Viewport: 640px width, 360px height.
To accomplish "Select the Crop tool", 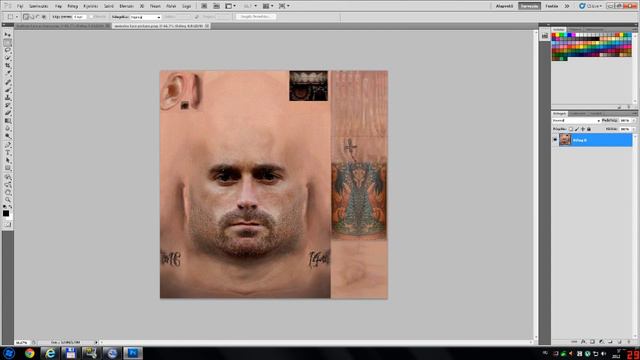I will tap(7, 66).
